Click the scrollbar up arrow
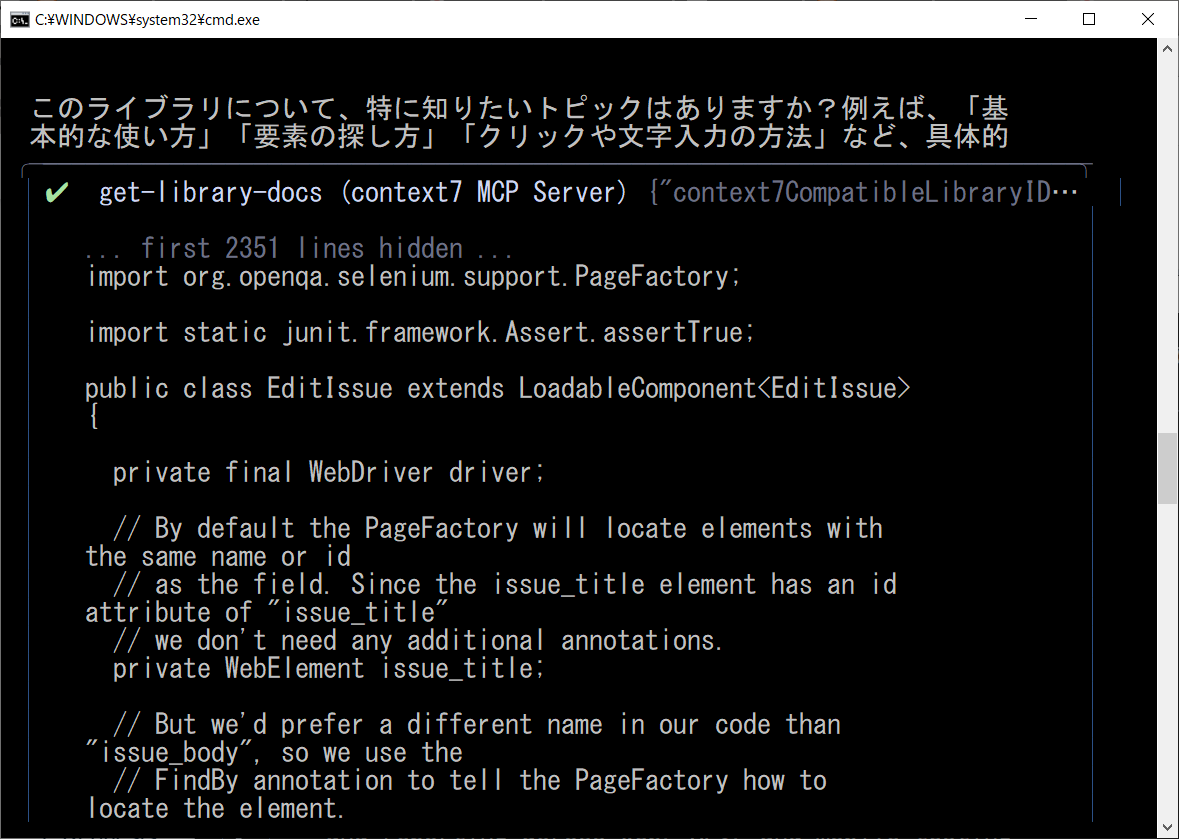1179x839 pixels. pyautogui.click(x=1168, y=48)
